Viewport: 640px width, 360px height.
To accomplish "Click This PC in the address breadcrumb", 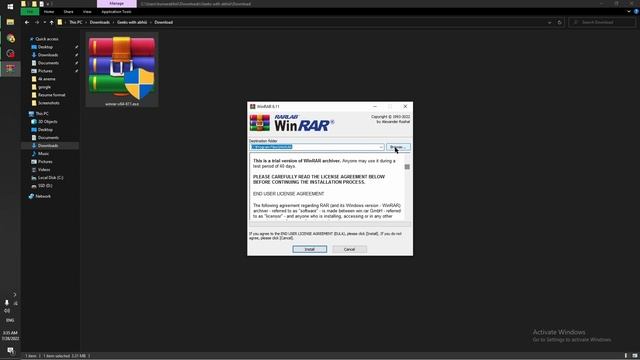I will point(76,22).
